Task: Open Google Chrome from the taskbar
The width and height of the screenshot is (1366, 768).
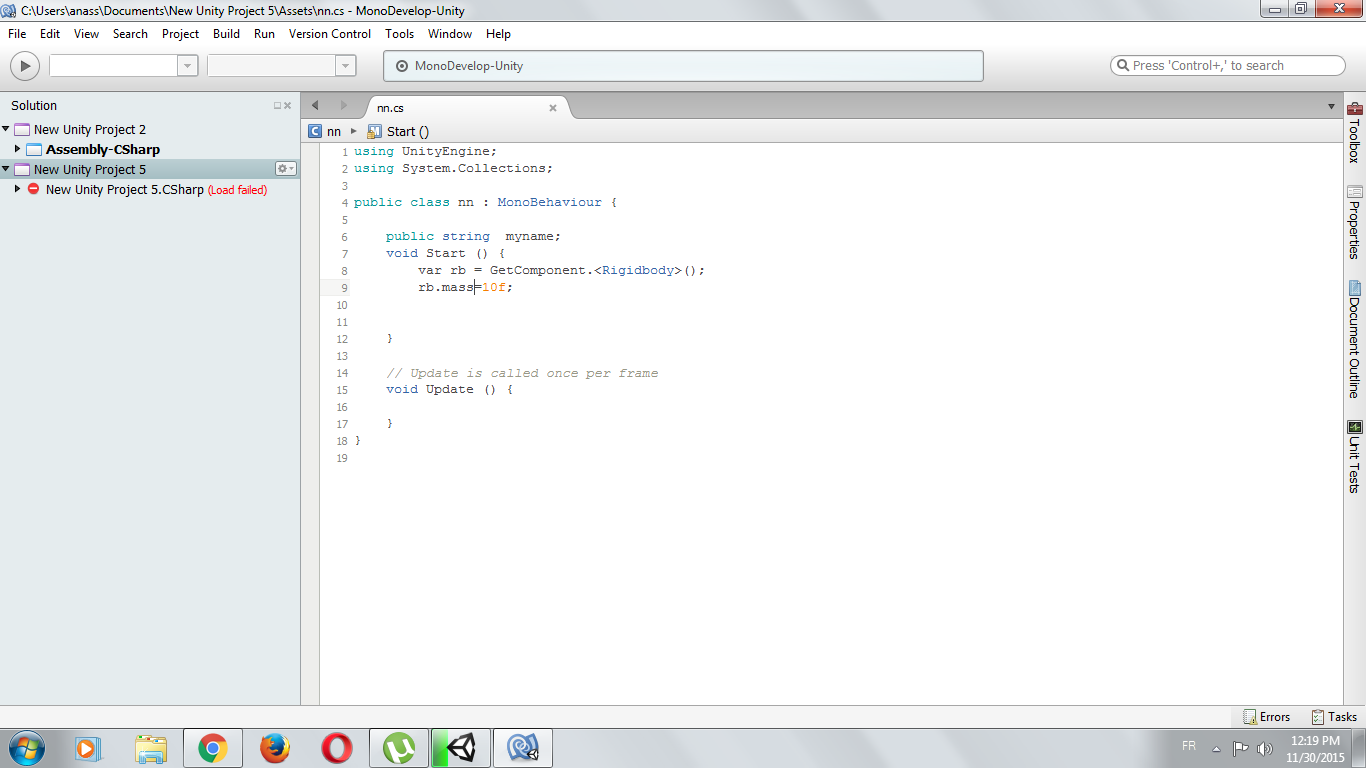Action: click(213, 748)
